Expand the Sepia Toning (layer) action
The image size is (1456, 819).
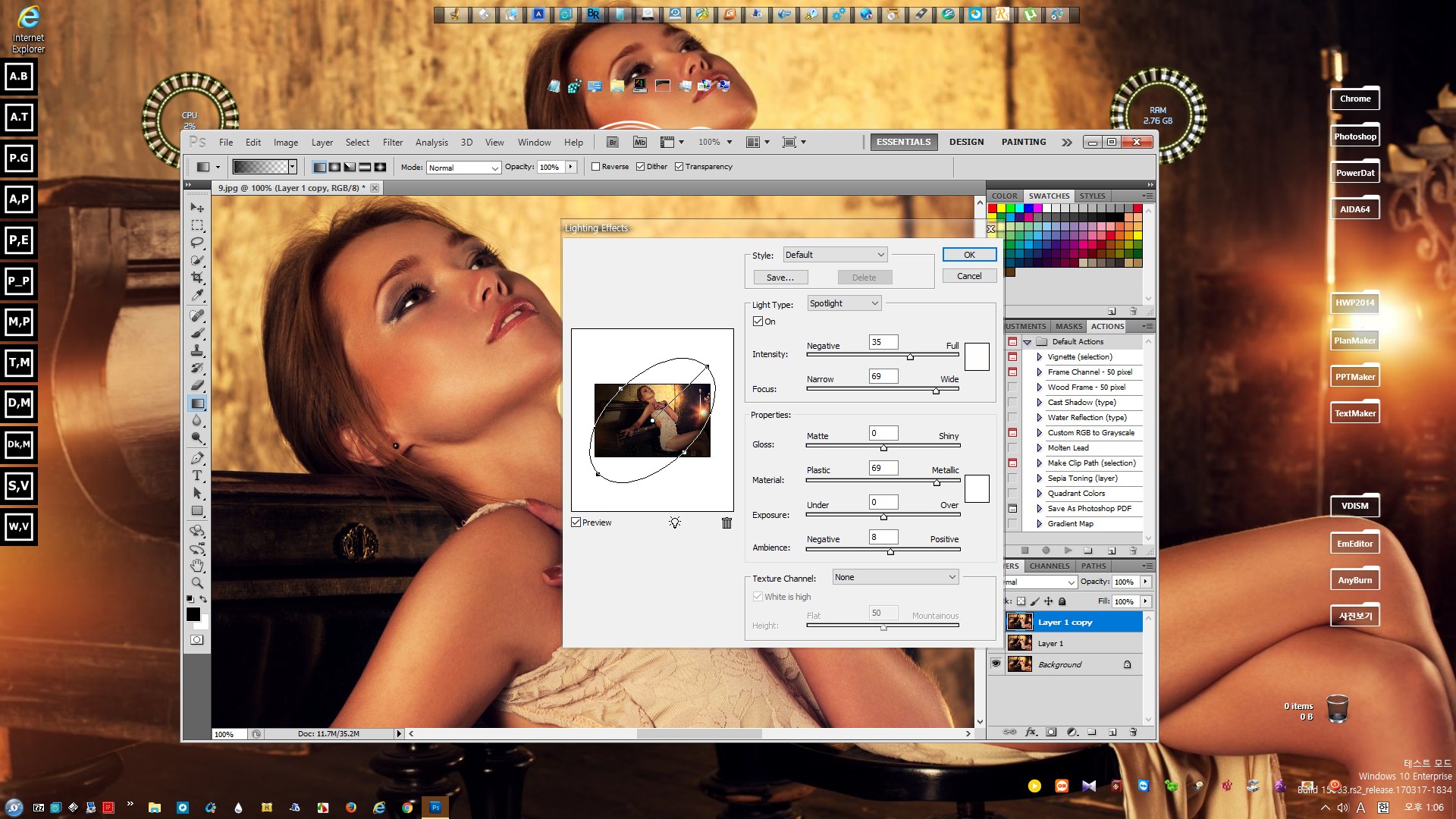pyautogui.click(x=1039, y=479)
